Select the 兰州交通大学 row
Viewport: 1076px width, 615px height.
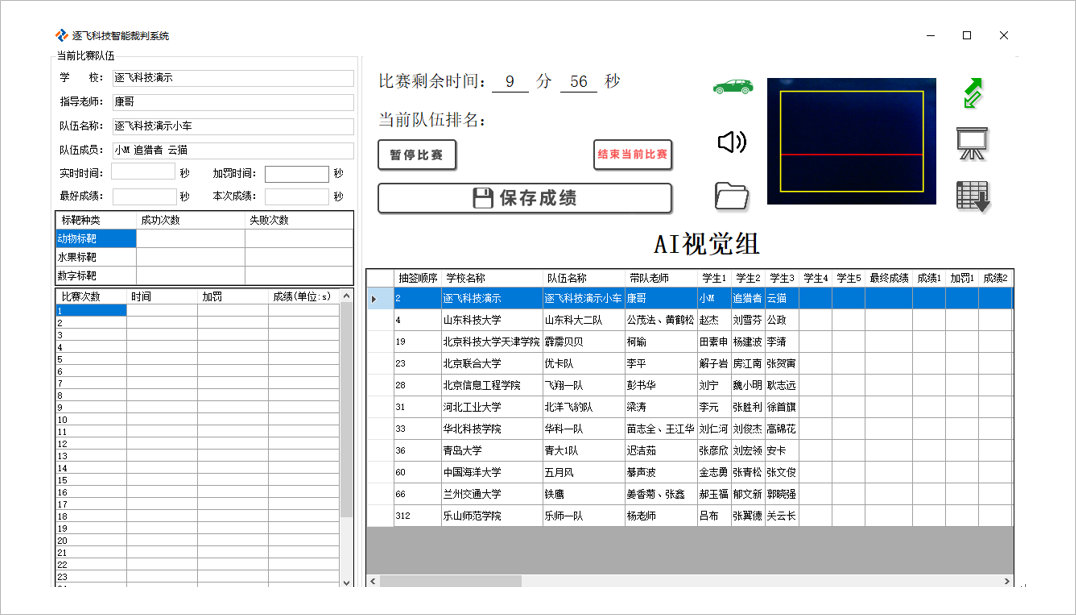[x=690, y=494]
